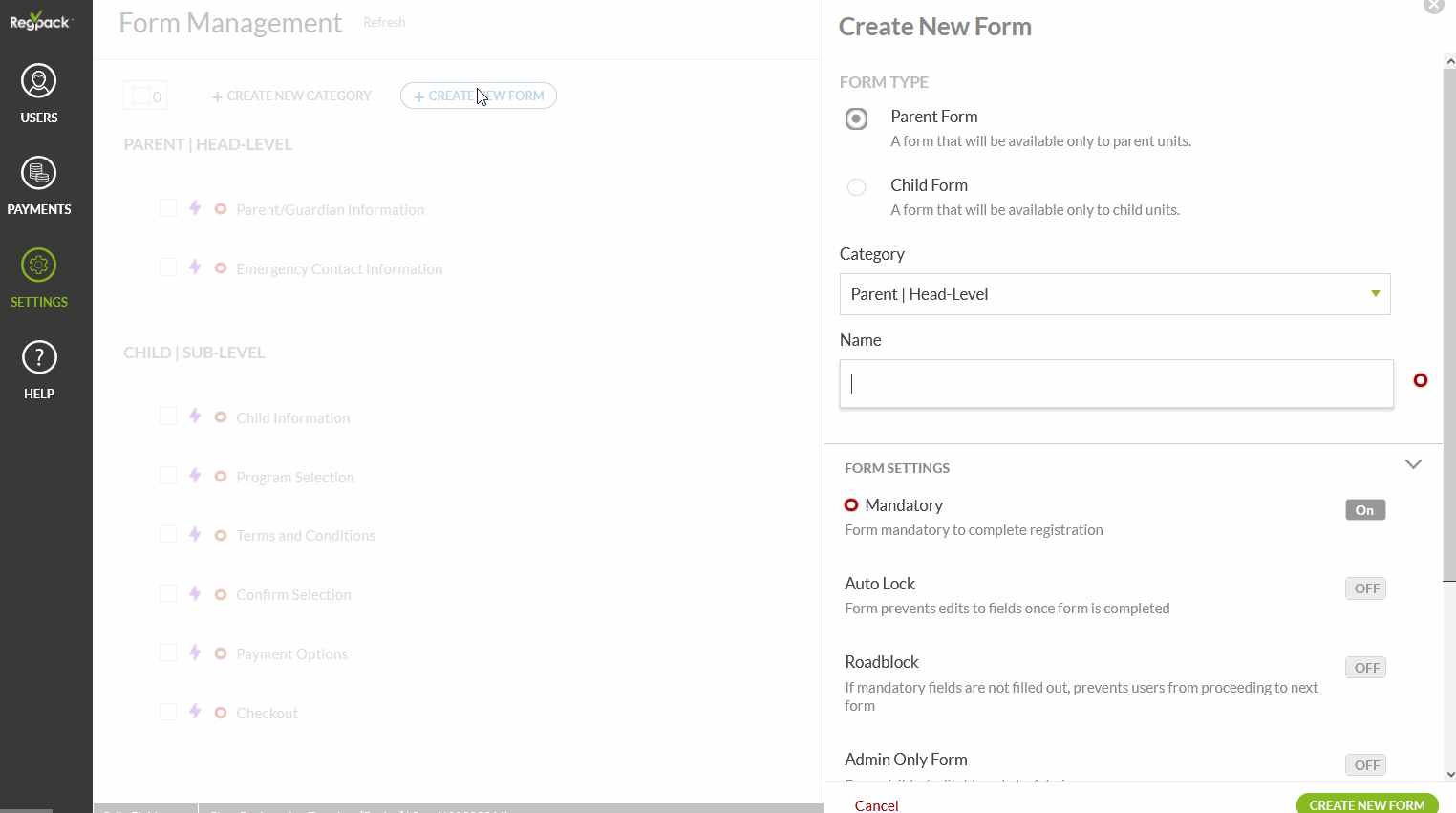
Task: Click into the Name input field
Action: pos(1116,384)
